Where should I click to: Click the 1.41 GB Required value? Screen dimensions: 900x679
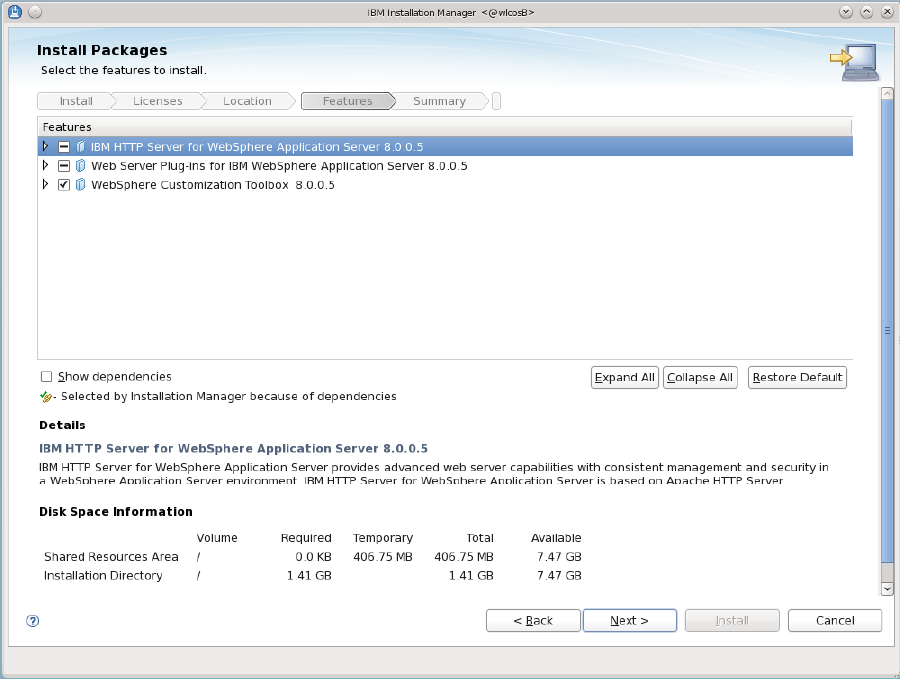click(x=309, y=576)
